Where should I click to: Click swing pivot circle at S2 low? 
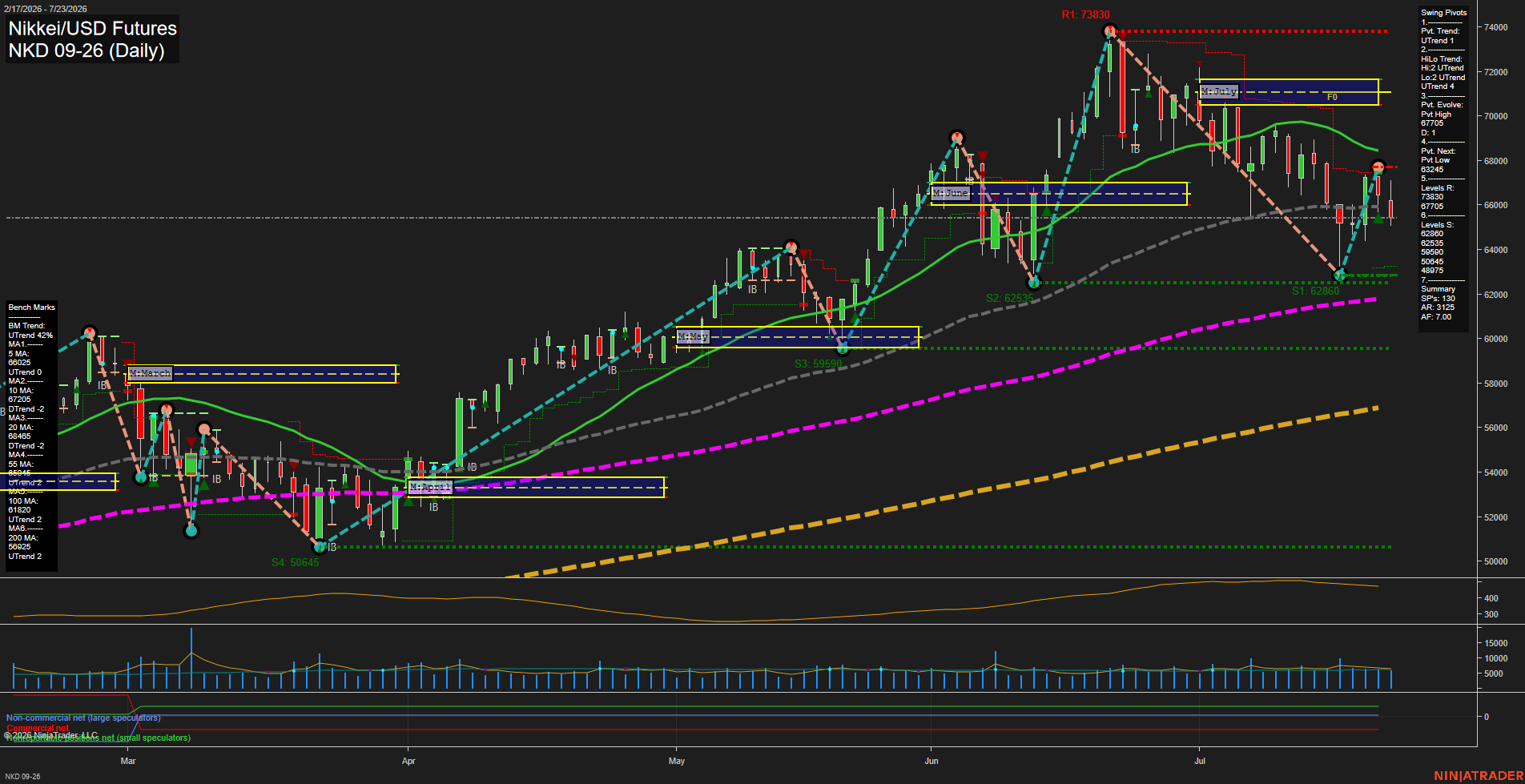(1033, 283)
